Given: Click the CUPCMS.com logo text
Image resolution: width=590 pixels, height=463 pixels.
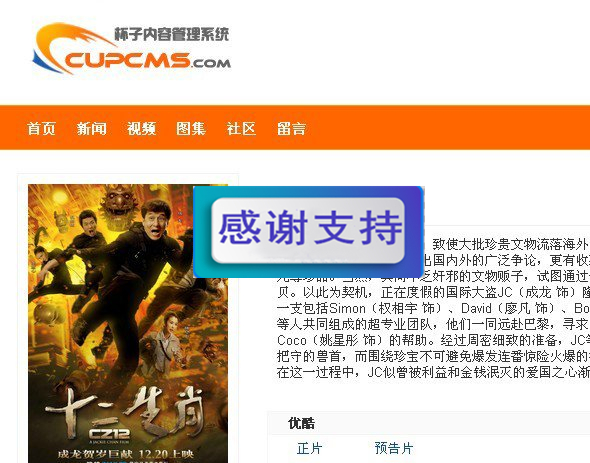Looking at the screenshot, I should click(x=148, y=60).
